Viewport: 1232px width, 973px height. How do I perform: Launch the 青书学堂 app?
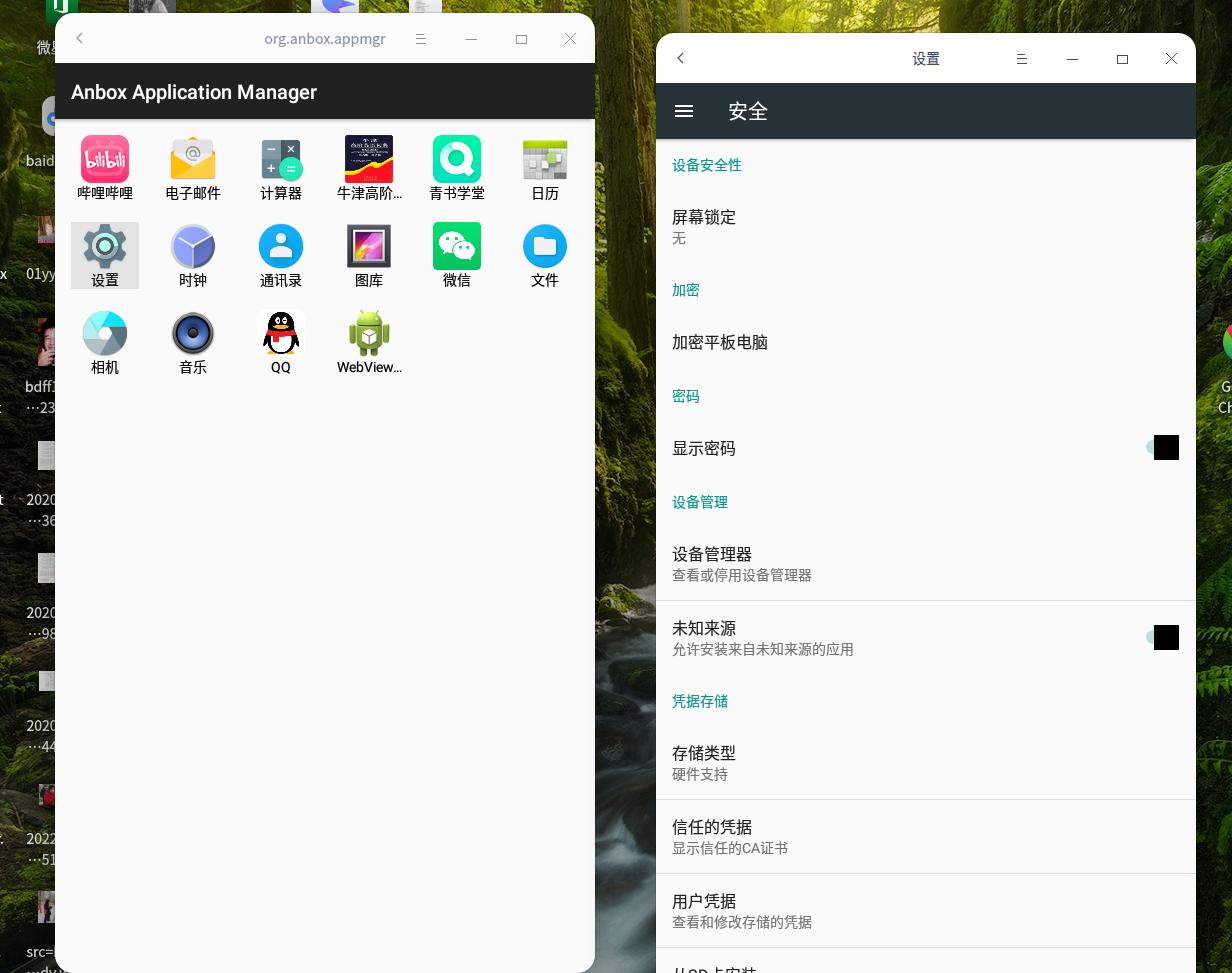point(457,167)
